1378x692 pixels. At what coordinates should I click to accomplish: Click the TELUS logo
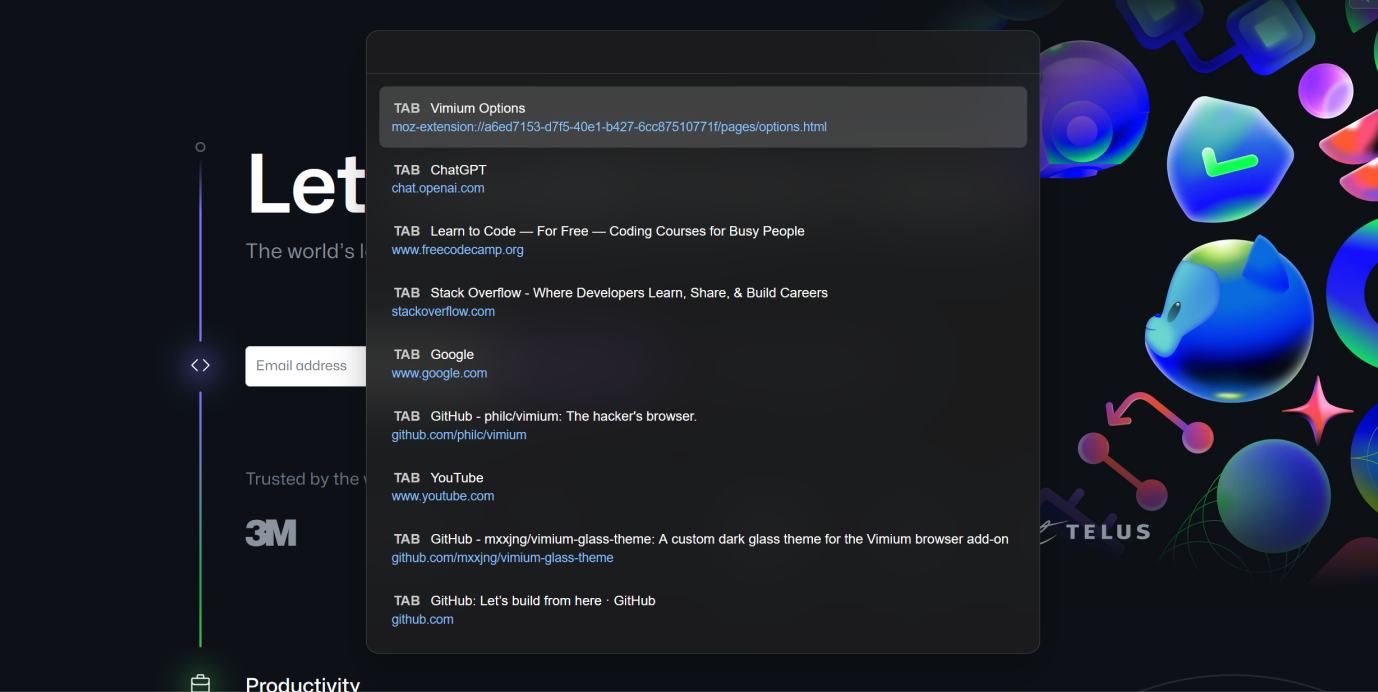pyautogui.click(x=1095, y=531)
